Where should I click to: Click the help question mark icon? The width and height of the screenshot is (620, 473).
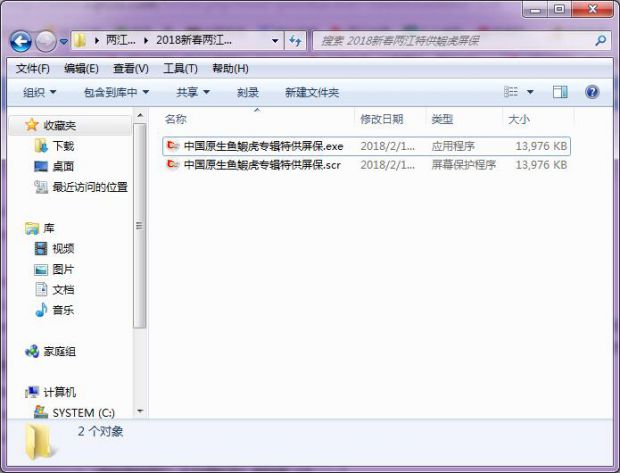click(x=592, y=92)
